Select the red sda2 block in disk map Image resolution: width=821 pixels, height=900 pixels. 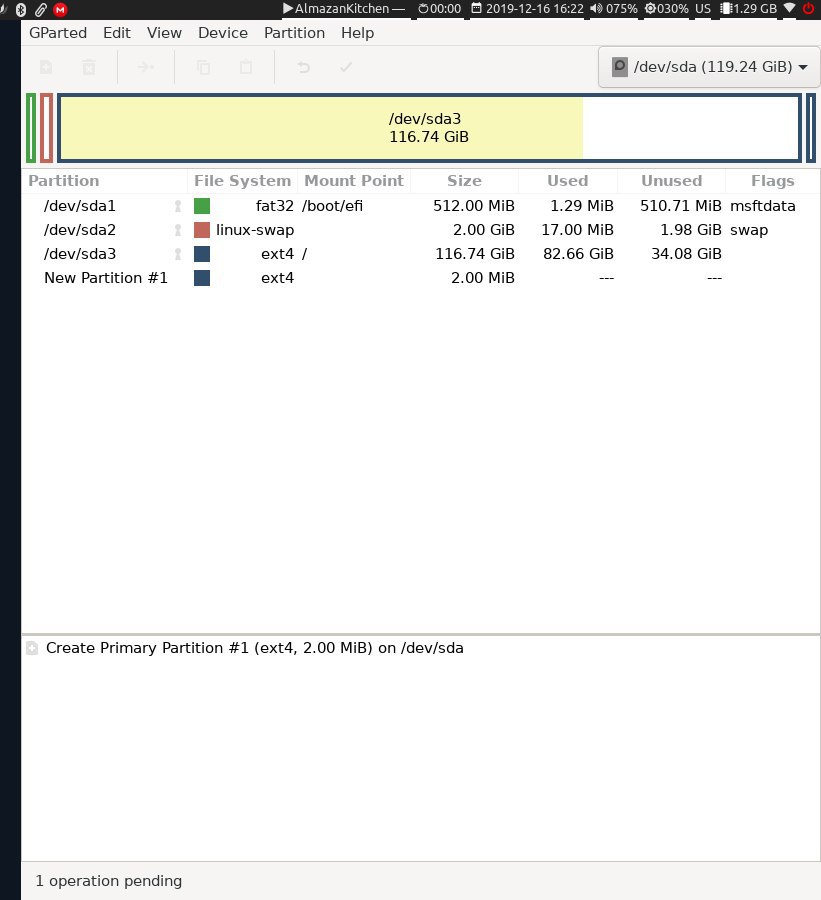[x=47, y=127]
